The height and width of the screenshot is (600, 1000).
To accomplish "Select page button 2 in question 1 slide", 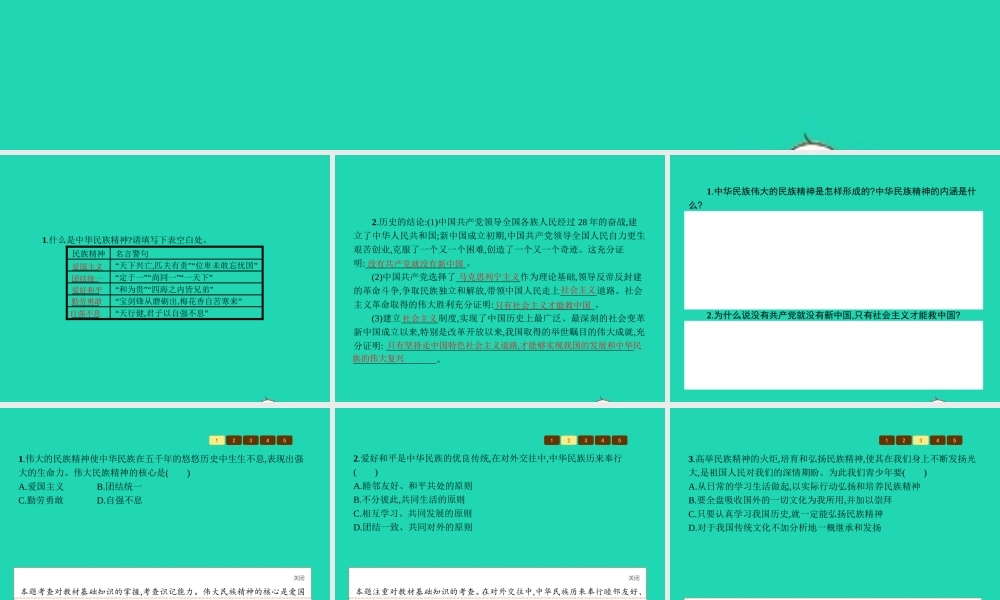I will pos(234,440).
